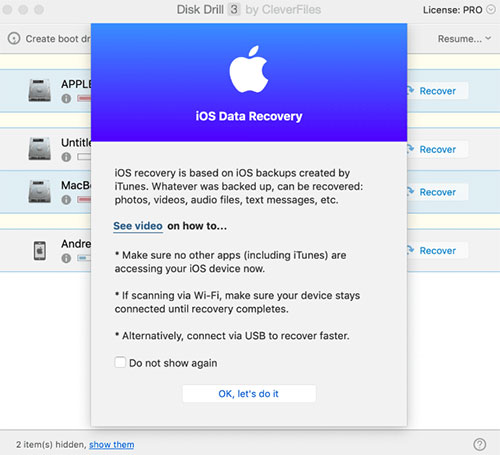Show info for the APPLE drive
The width and height of the screenshot is (500, 455).
(x=66, y=98)
